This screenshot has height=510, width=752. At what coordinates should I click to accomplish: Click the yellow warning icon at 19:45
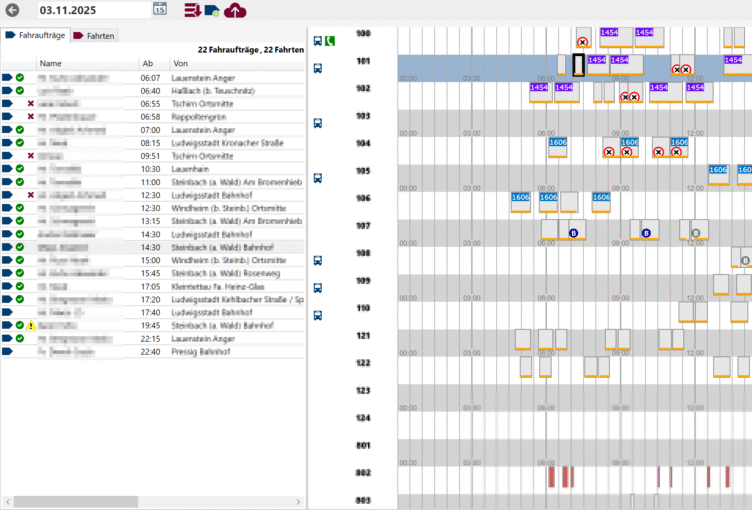click(31, 326)
